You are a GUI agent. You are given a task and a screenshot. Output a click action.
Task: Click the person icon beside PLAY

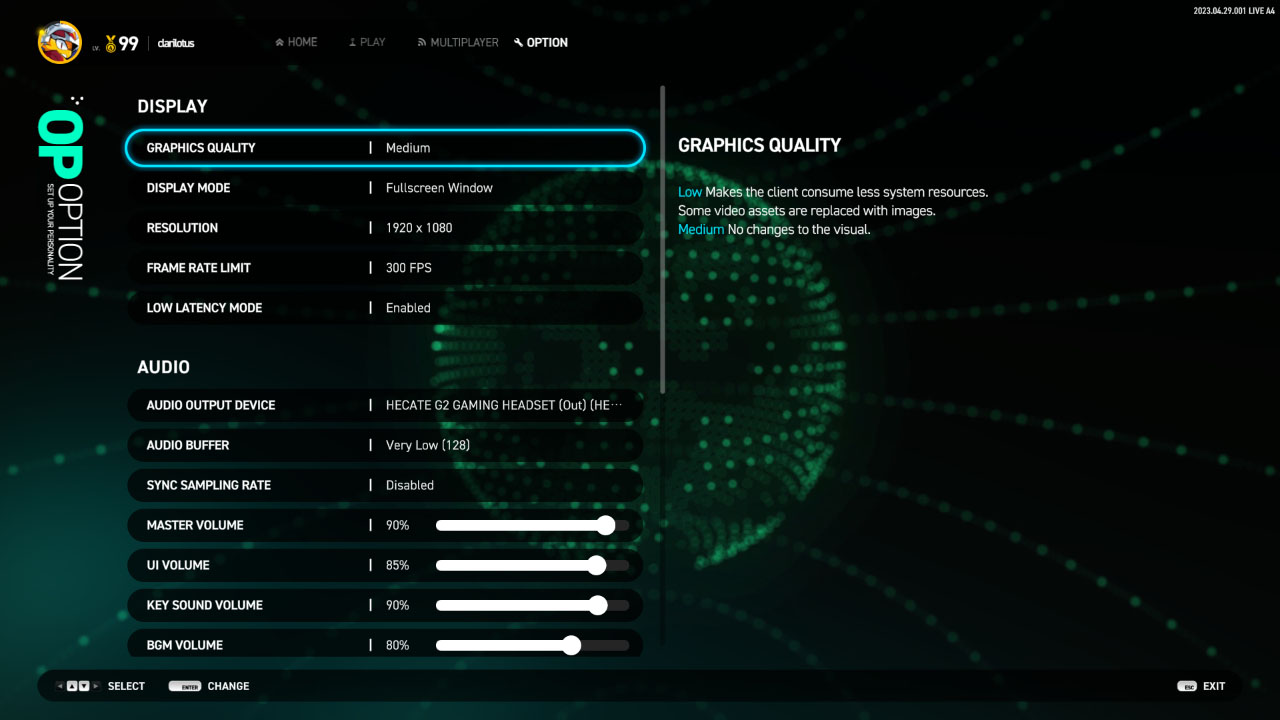click(352, 43)
